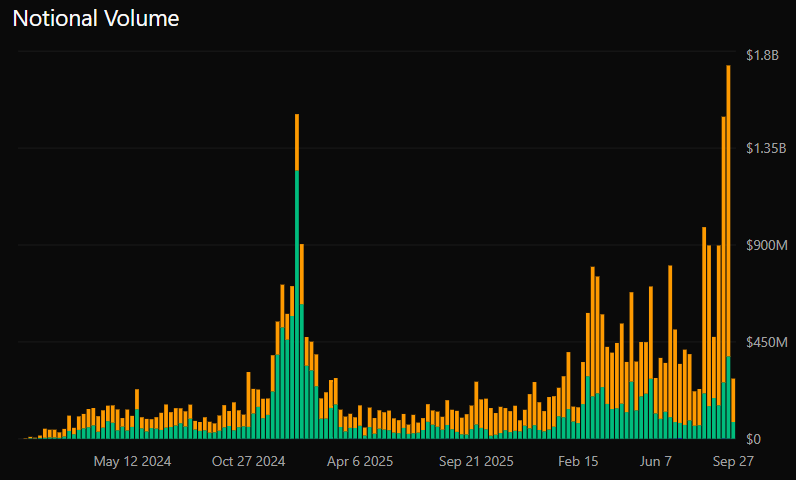Viewport: 796px width, 480px height.
Task: Click the Notional Volume chart title
Action: tap(95, 19)
